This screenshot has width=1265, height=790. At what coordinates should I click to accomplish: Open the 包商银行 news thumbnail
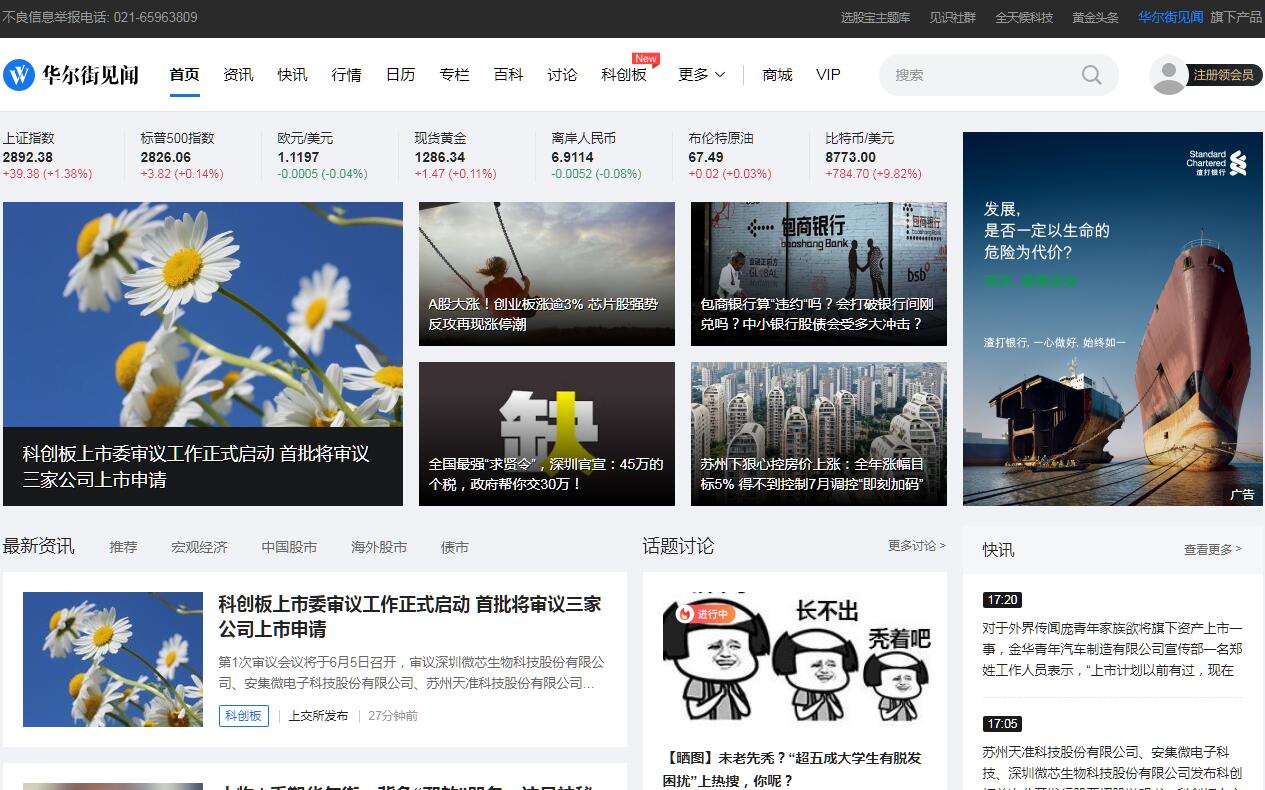point(818,274)
